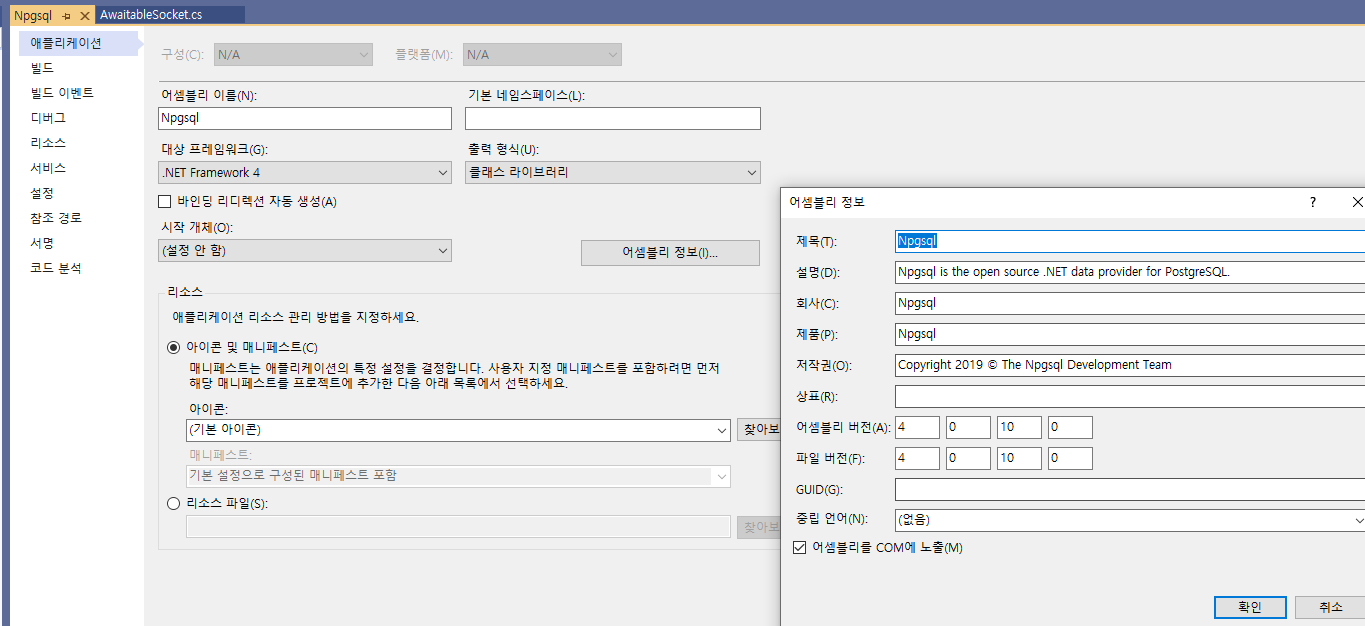Click 어셈블리 버전 minor field
This screenshot has width=1365, height=626.
click(x=968, y=427)
